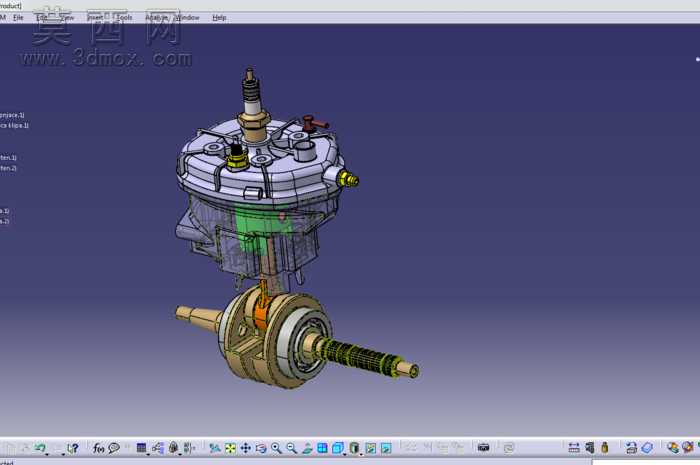700x465 pixels.
Task: Open the File menu
Action: tap(18, 17)
